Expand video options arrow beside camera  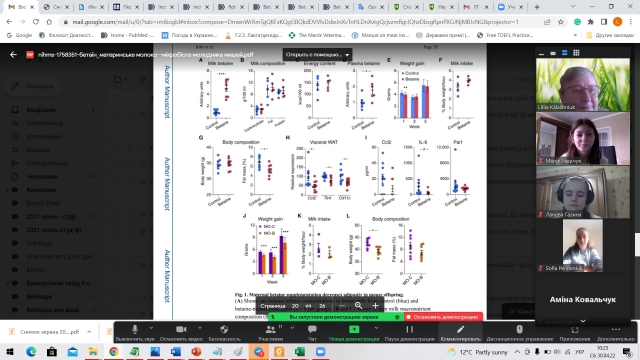[200, 328]
